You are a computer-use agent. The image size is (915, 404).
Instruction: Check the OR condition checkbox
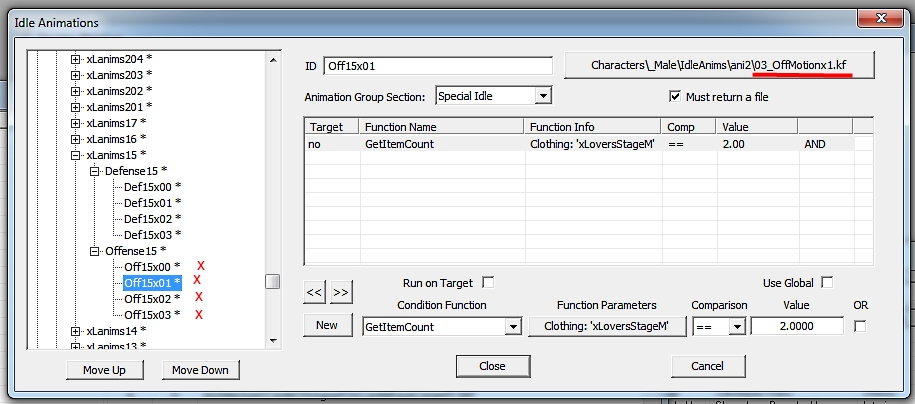[x=860, y=326]
